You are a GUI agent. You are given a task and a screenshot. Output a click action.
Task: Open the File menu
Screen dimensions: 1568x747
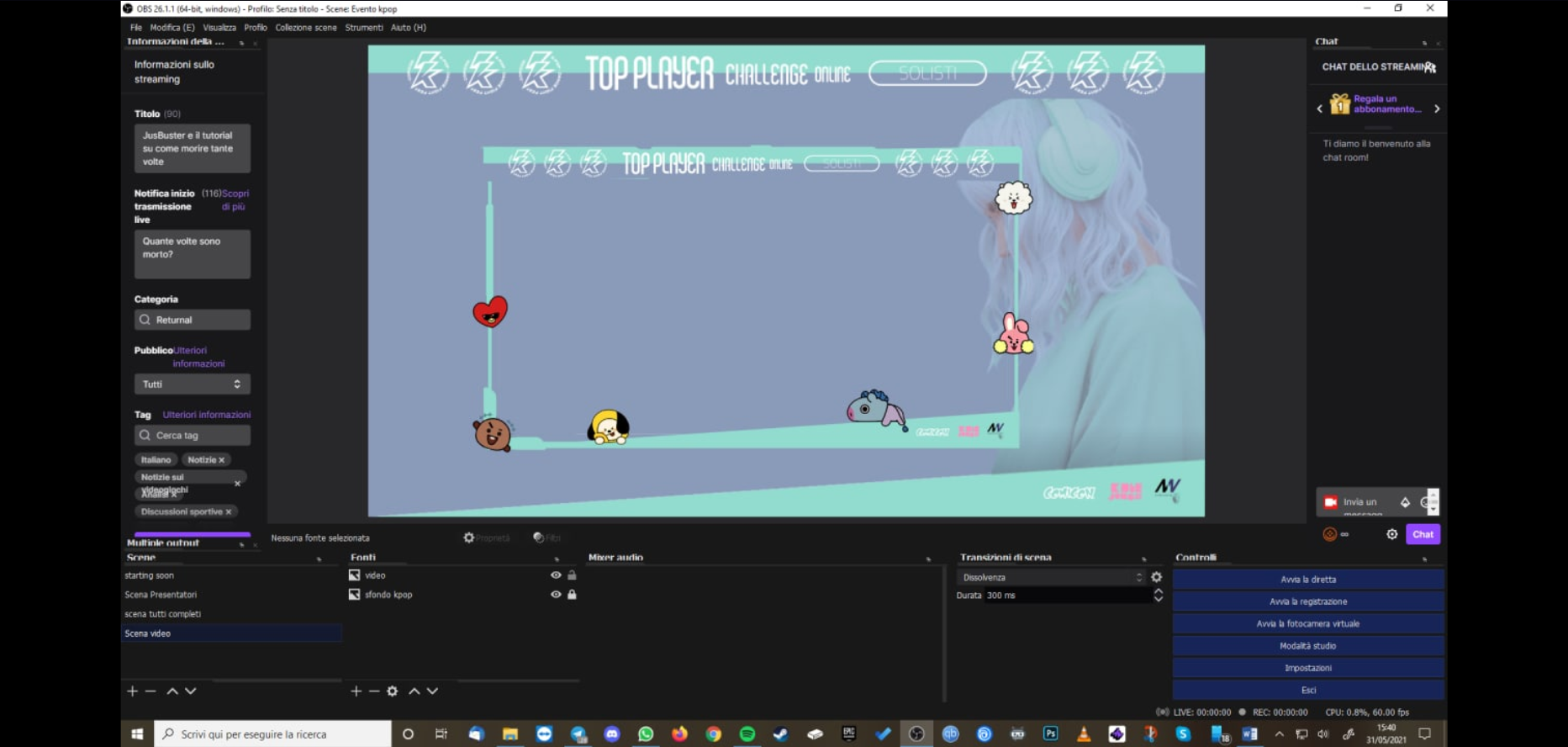(136, 28)
